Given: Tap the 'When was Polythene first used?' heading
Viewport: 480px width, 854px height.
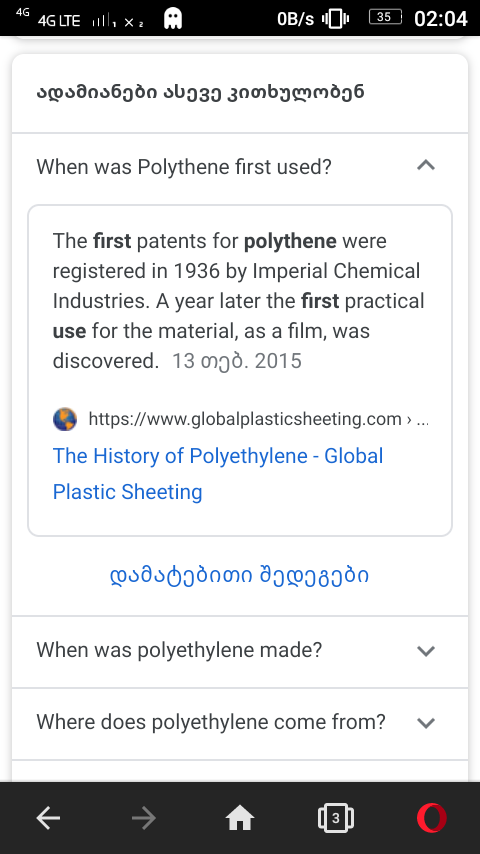Looking at the screenshot, I should click(184, 166).
